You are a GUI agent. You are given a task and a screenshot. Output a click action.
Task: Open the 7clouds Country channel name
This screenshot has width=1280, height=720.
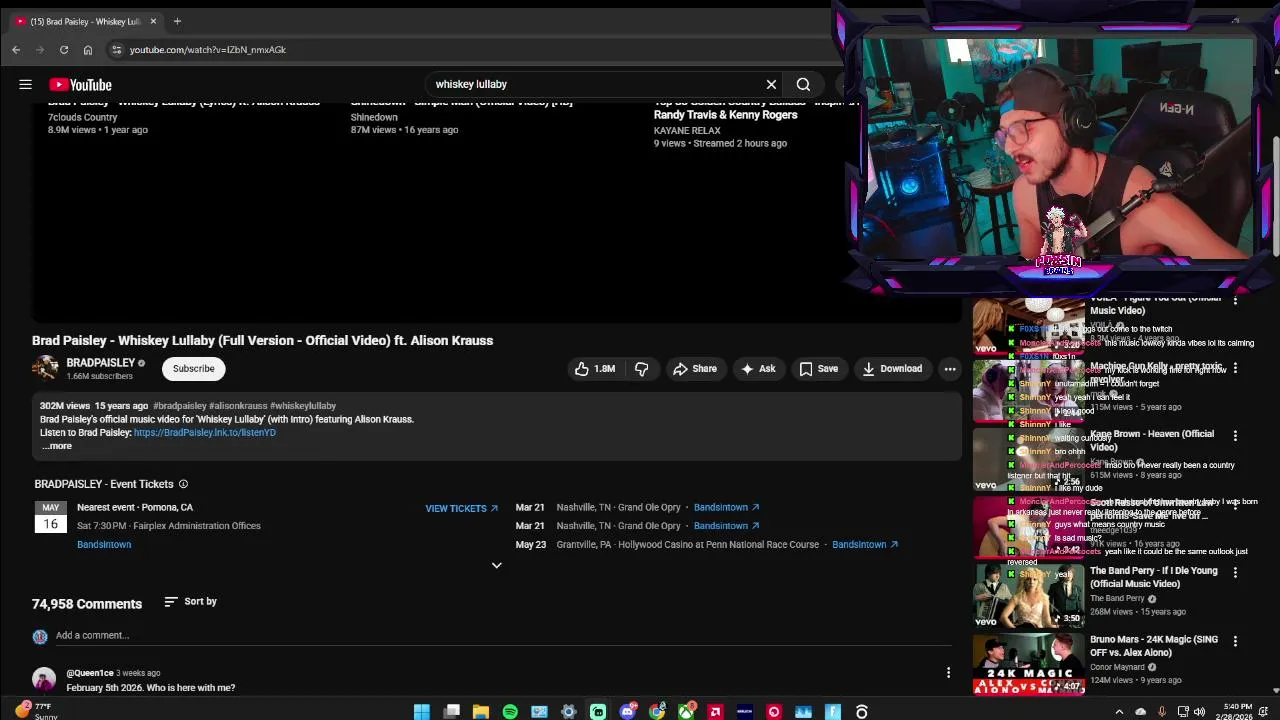coord(82,117)
